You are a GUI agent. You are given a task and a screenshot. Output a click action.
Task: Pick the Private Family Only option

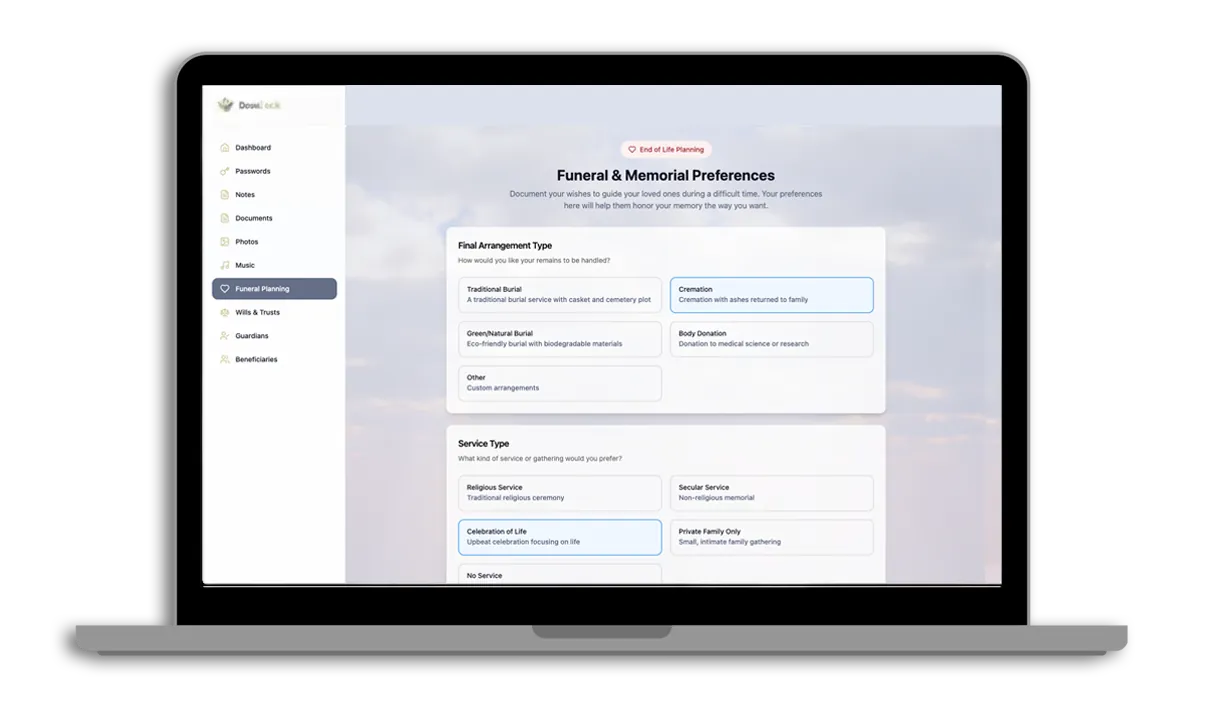point(771,537)
